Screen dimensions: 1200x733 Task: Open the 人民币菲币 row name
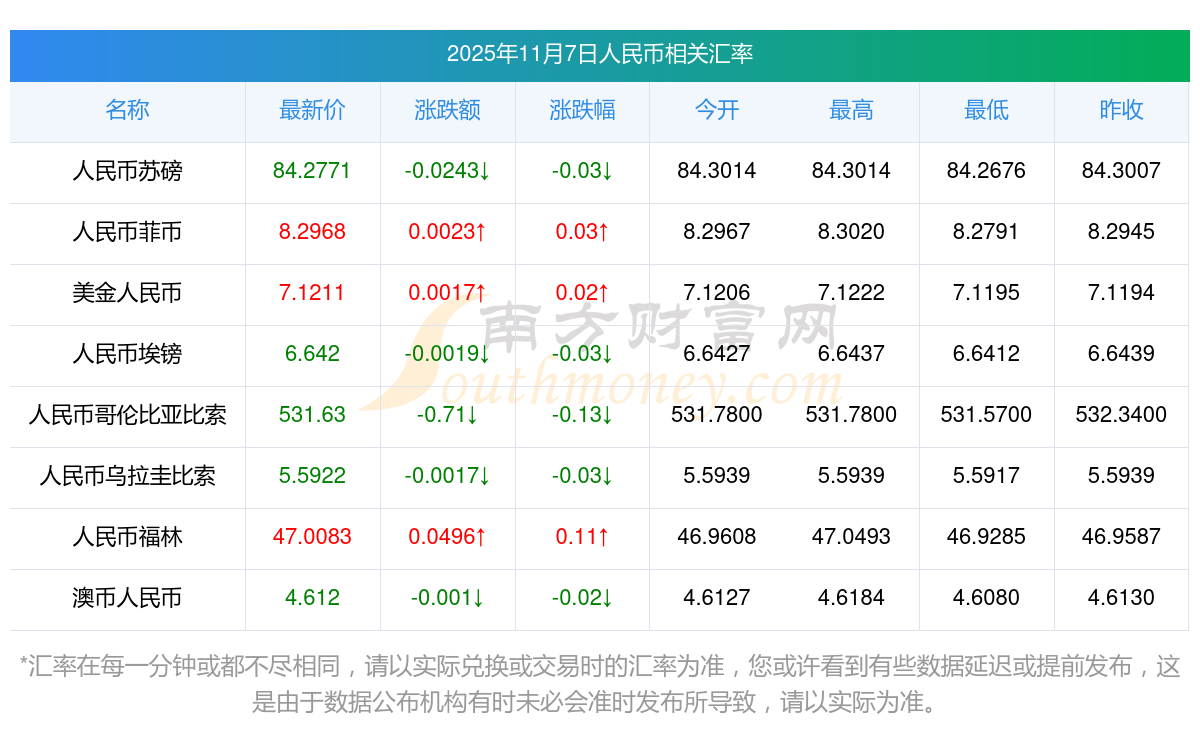127,232
